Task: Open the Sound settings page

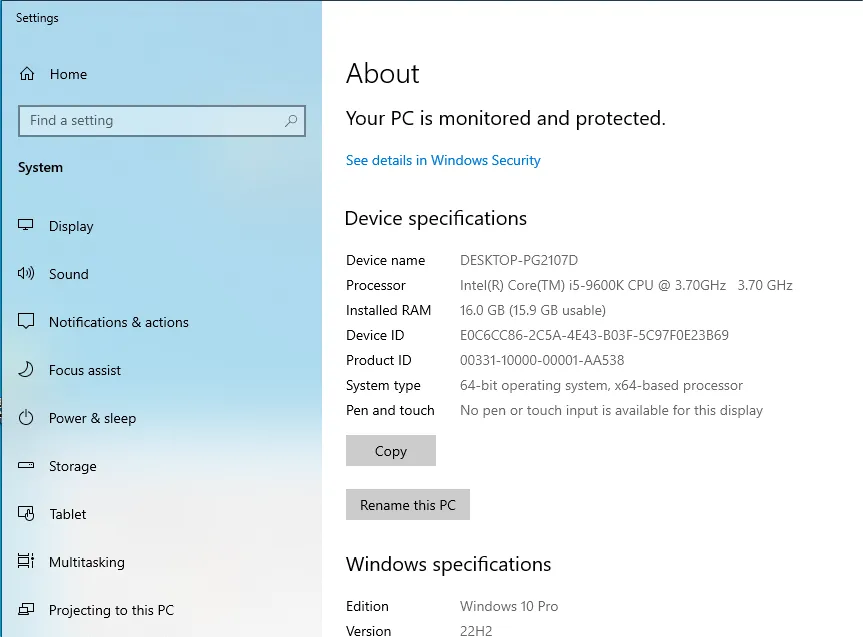Action: pyautogui.click(x=69, y=274)
